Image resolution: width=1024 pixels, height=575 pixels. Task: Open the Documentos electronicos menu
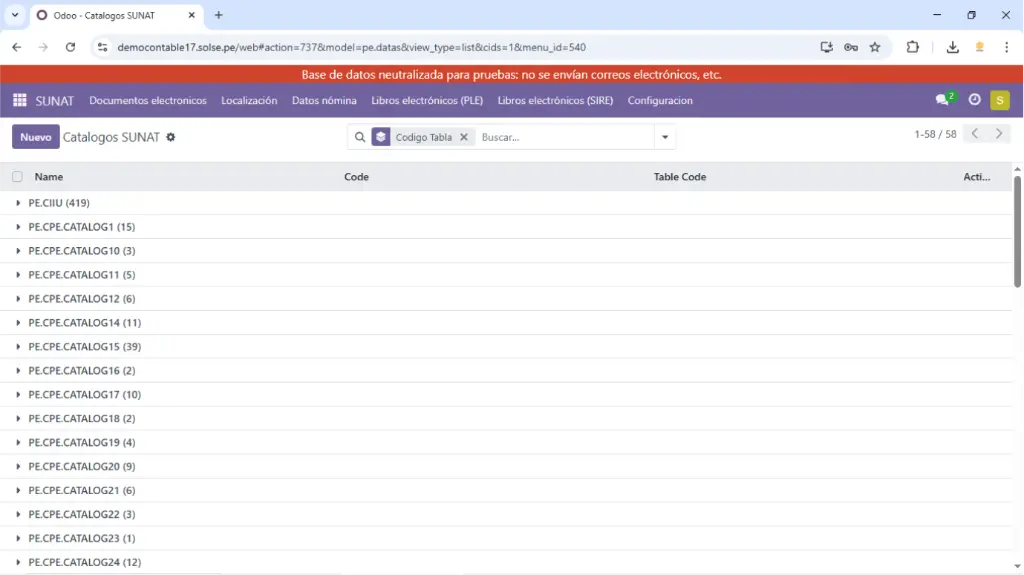pyautogui.click(x=148, y=101)
